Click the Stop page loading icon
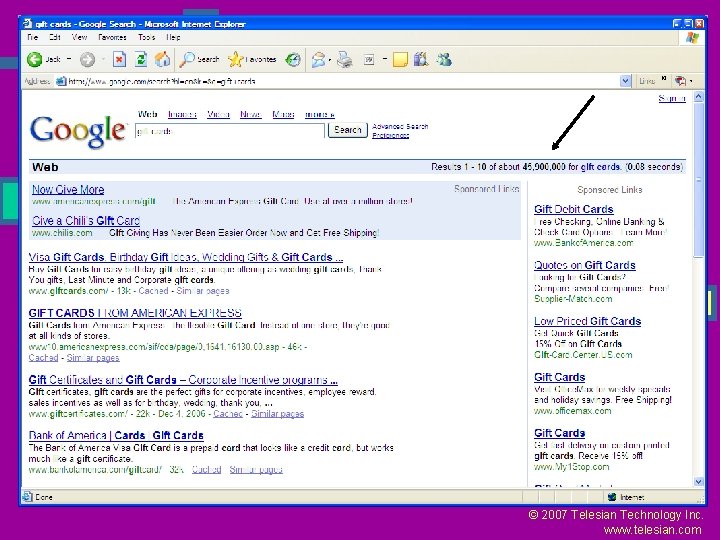This screenshot has height=540, width=720. (119, 59)
